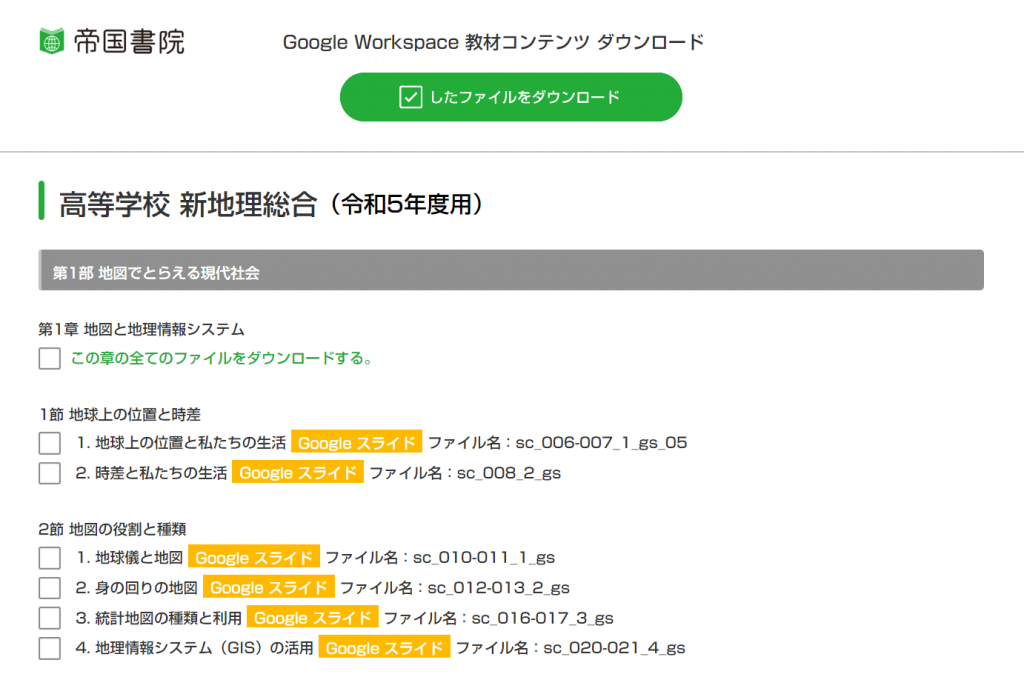Click Google Workspace 教材コンテンツ ダウンロード title
The height and width of the screenshot is (694, 1024).
493,42
